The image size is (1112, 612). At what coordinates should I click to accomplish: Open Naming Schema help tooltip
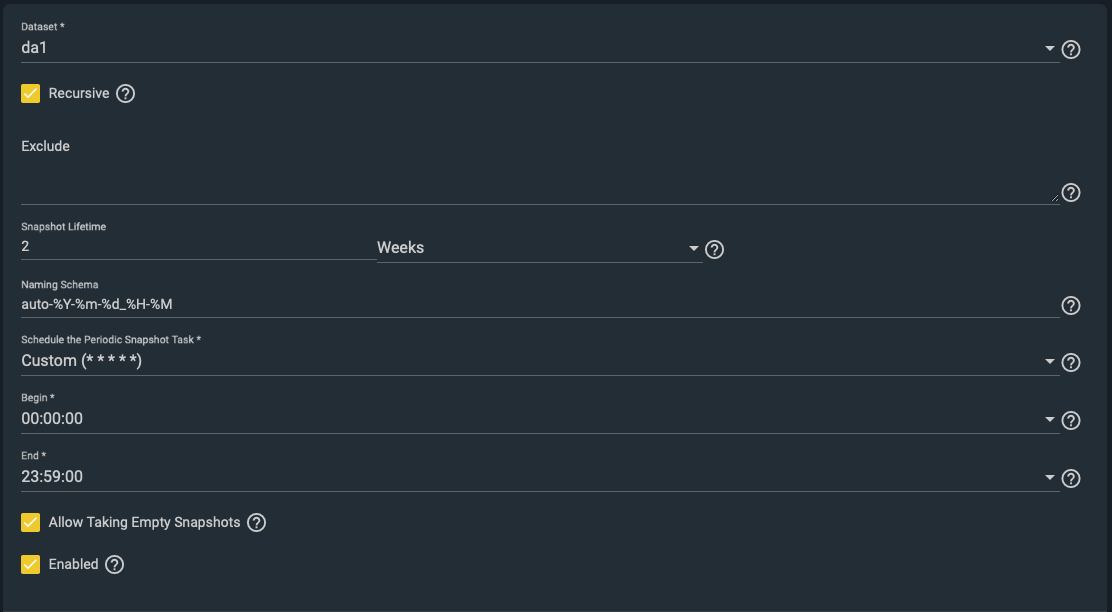(x=1071, y=306)
